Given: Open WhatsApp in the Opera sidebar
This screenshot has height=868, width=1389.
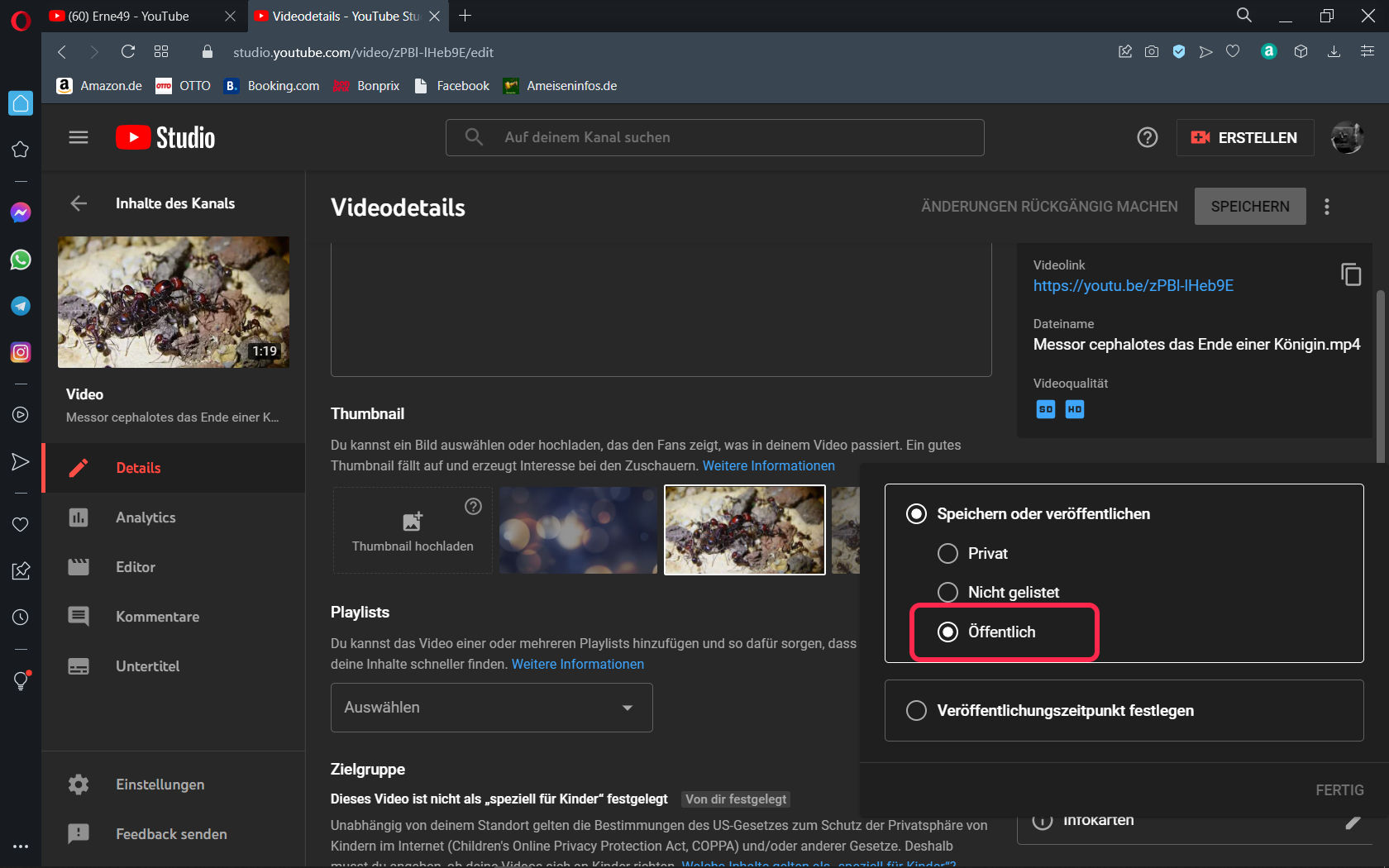Looking at the screenshot, I should coord(21,260).
